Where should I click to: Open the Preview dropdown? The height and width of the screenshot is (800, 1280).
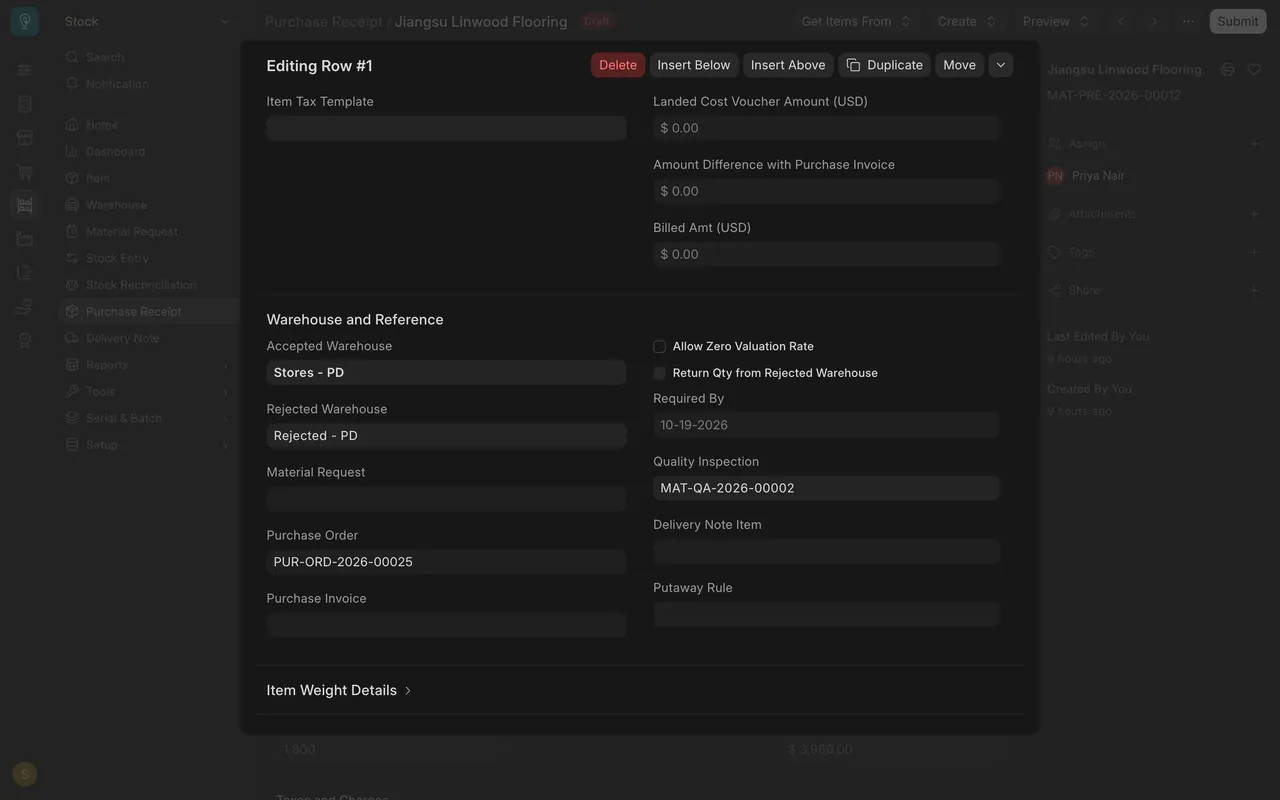click(1056, 21)
